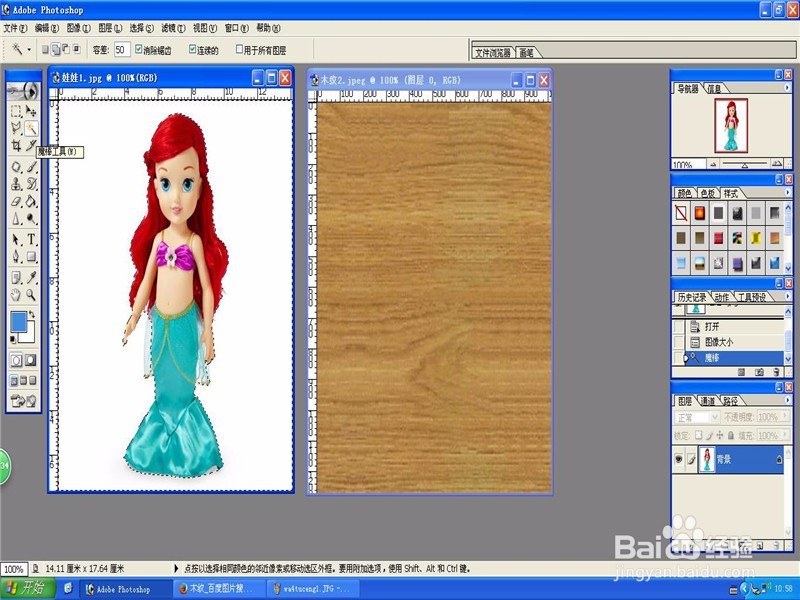Toggle history brush source for 打开 state
This screenshot has height=600, width=800.
tap(679, 327)
